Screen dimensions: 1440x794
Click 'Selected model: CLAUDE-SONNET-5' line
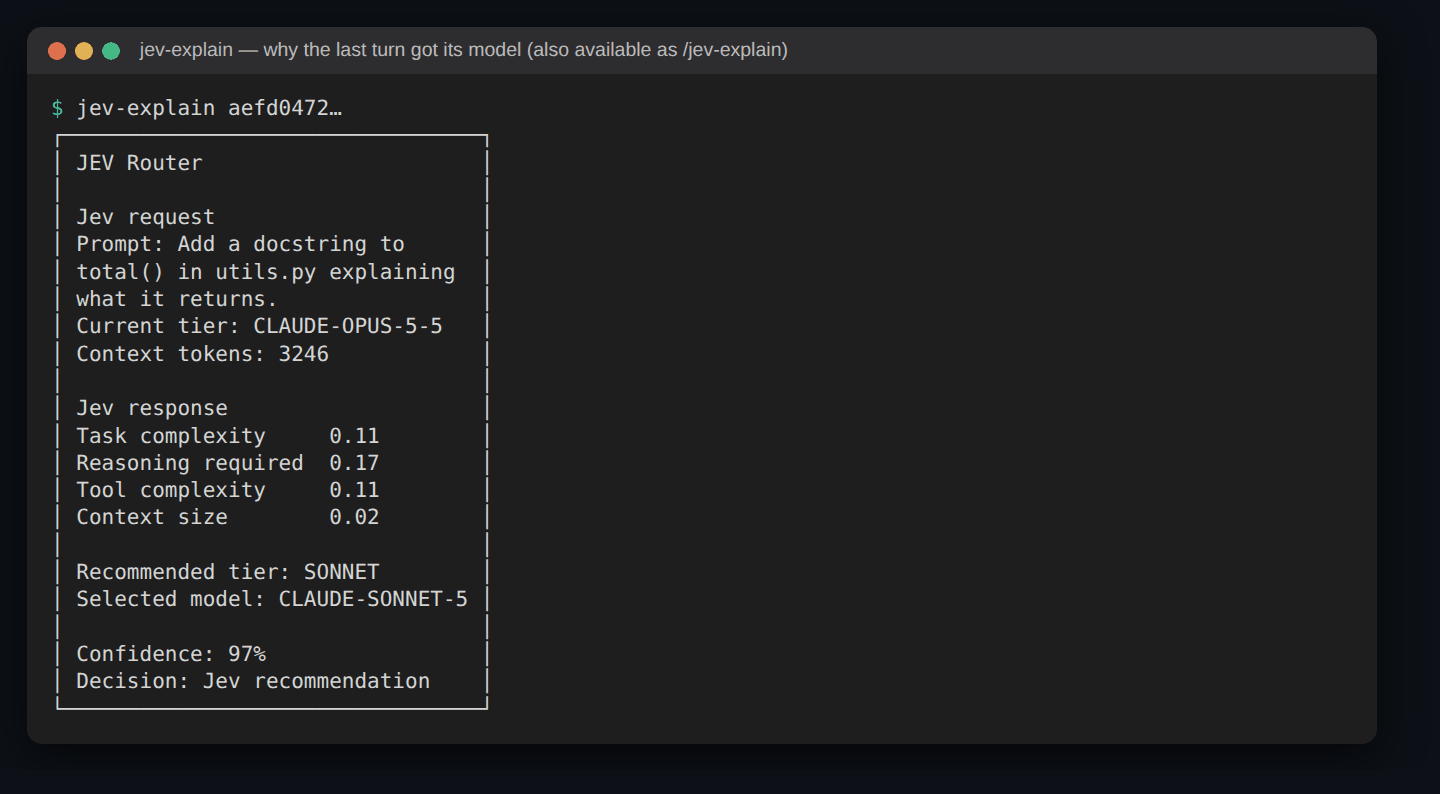click(x=272, y=599)
